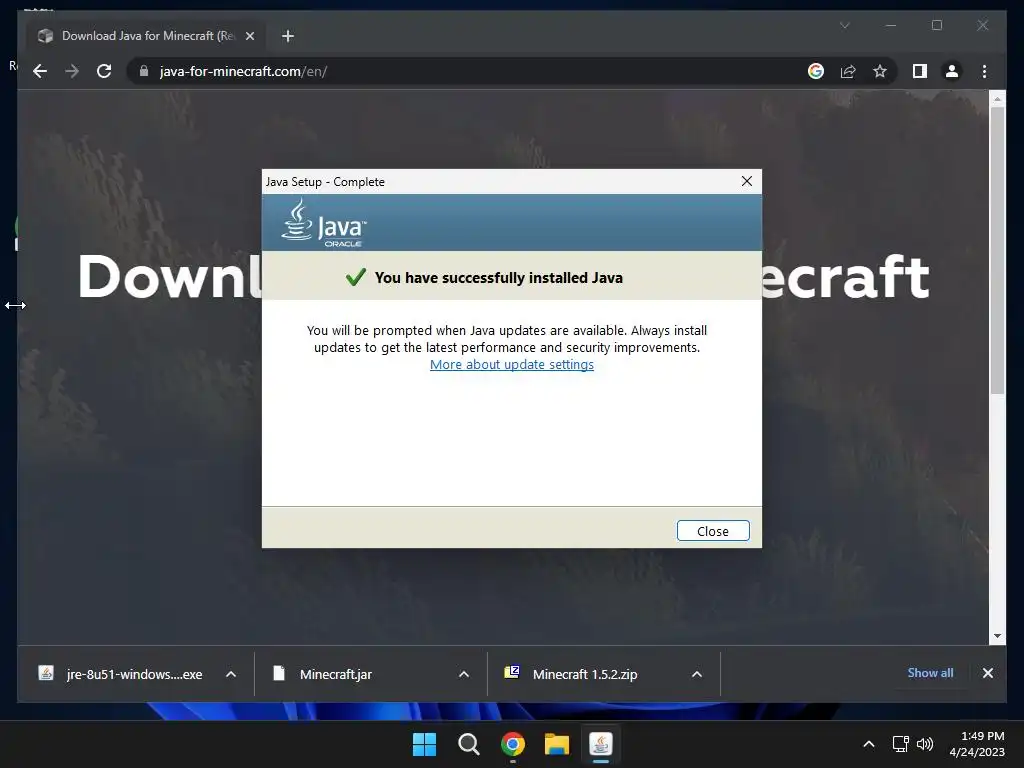Viewport: 1024px width, 768px height.
Task: Bookmark this tab with the star icon
Action: pos(880,71)
